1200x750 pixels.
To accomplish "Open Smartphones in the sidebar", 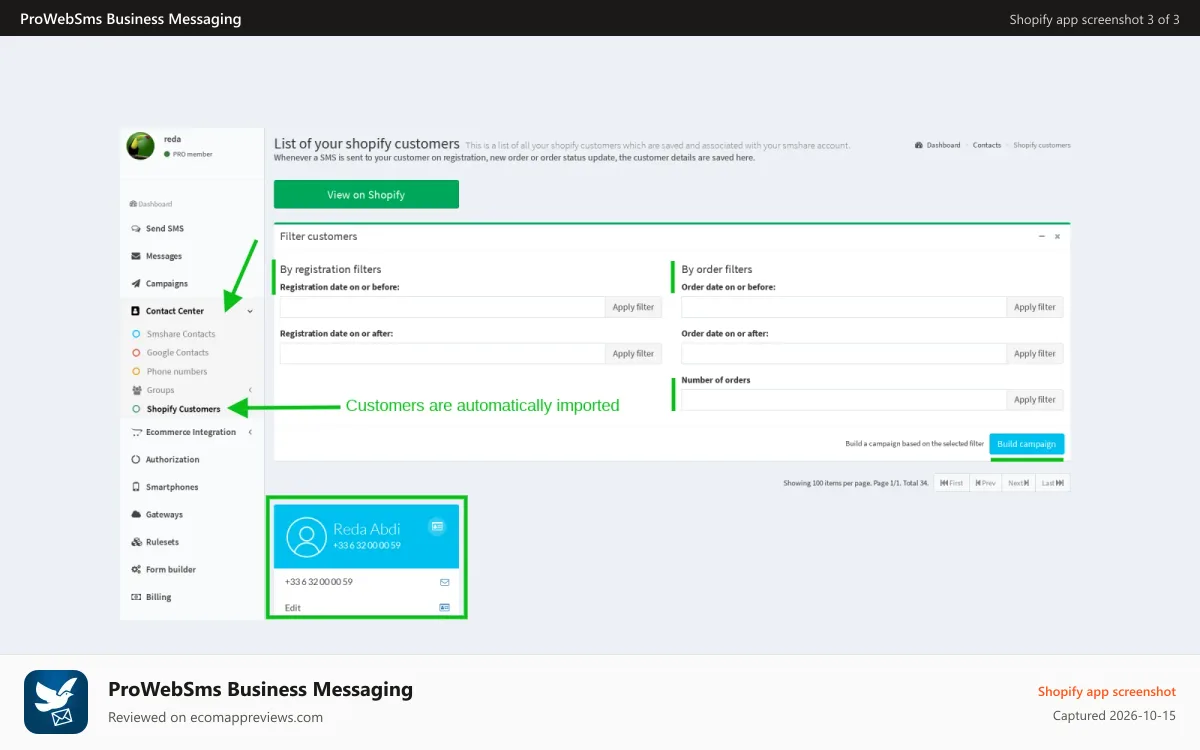I will [172, 487].
